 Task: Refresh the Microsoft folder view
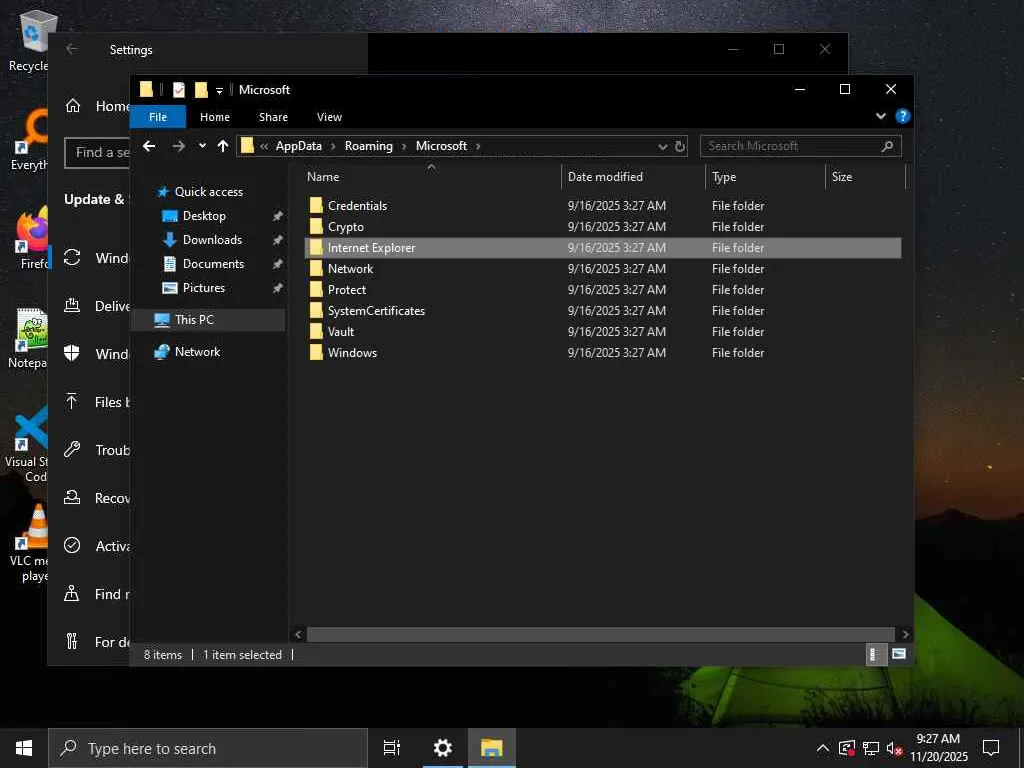(680, 146)
